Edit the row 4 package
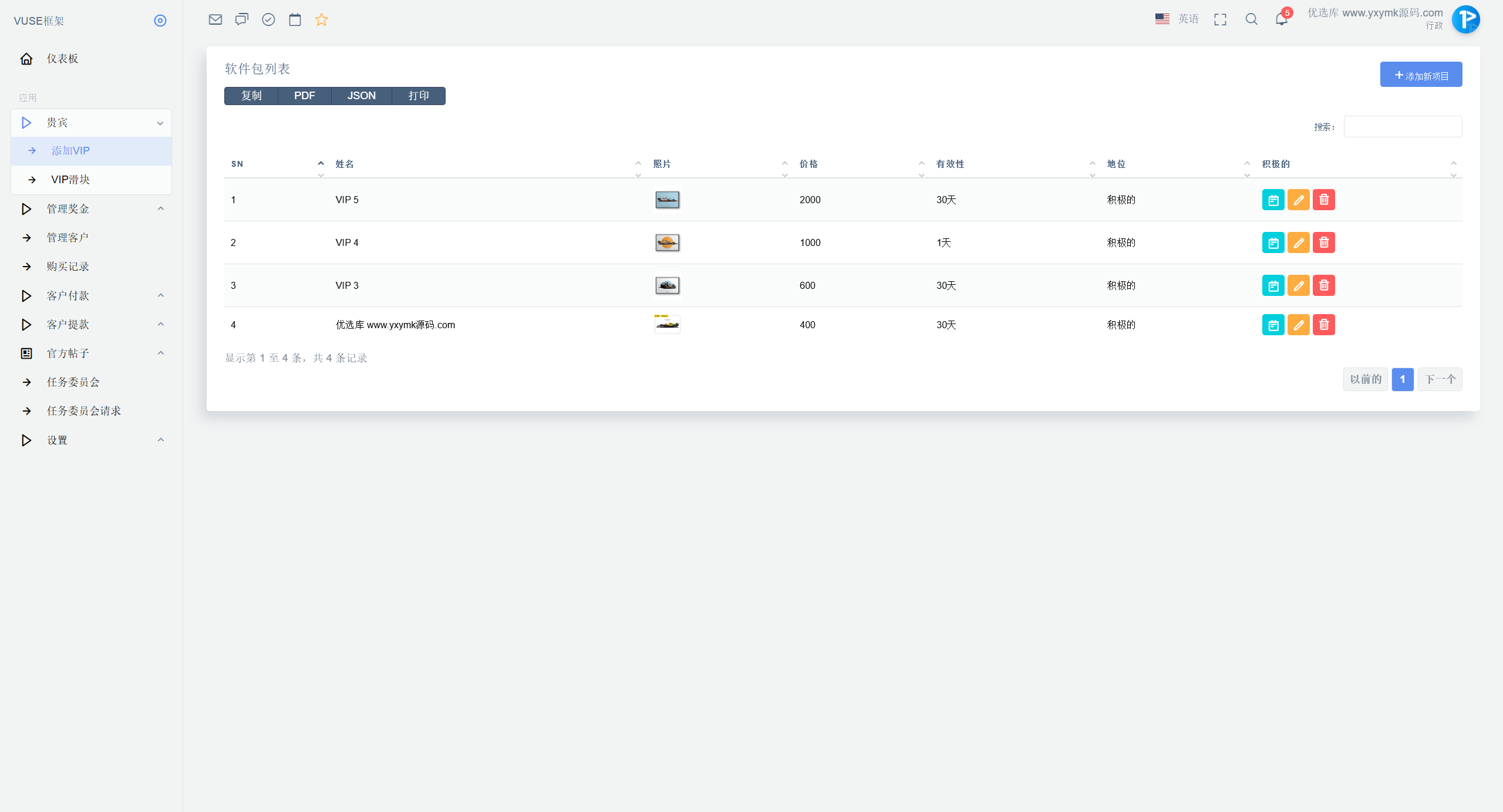The width and height of the screenshot is (1503, 812). tap(1298, 325)
